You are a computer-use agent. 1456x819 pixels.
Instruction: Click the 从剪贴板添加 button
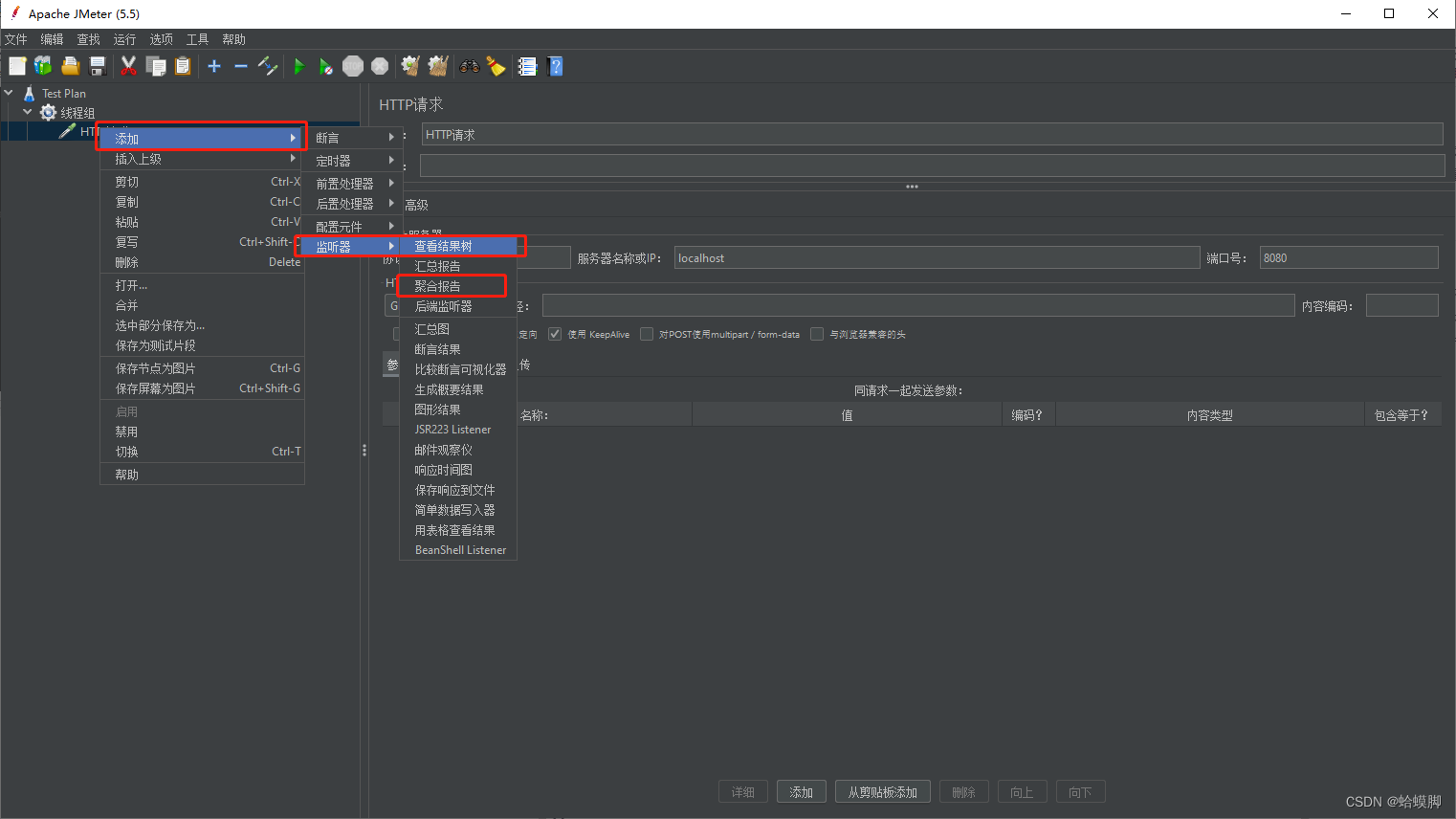click(x=882, y=792)
